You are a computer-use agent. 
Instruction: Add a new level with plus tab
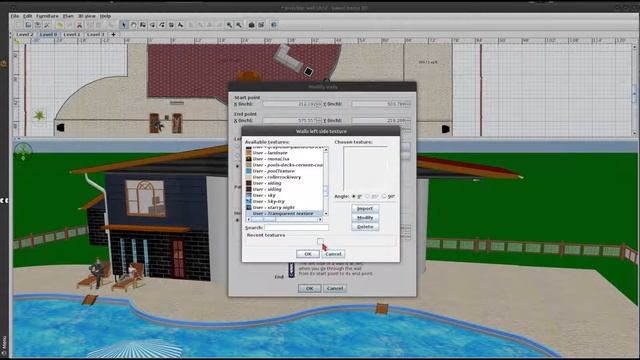[113, 35]
